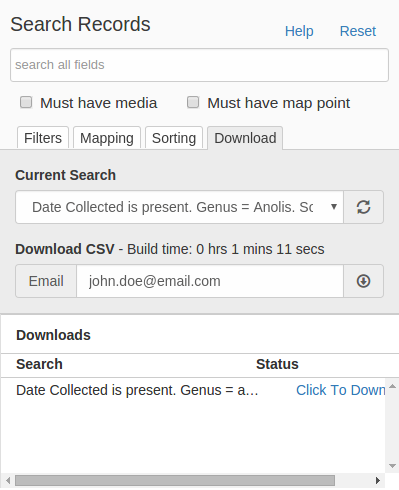Click the horizontal scrollbar right arrow

[378, 480]
